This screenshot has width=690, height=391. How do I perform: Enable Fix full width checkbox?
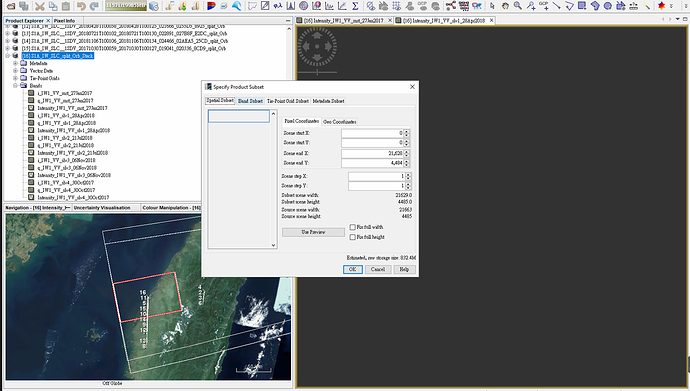pos(352,227)
